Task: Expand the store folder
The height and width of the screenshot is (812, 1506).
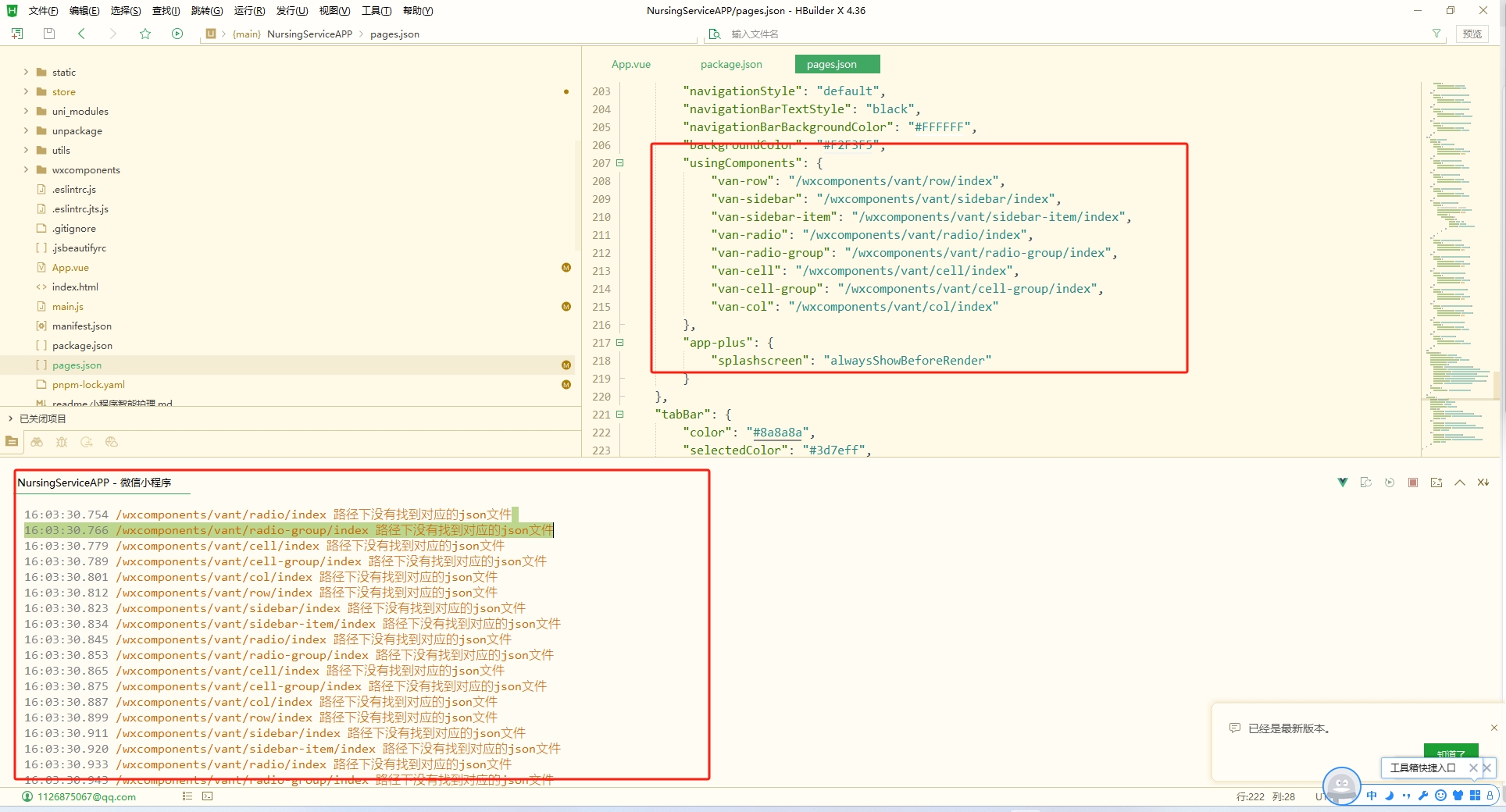Action: tap(26, 91)
